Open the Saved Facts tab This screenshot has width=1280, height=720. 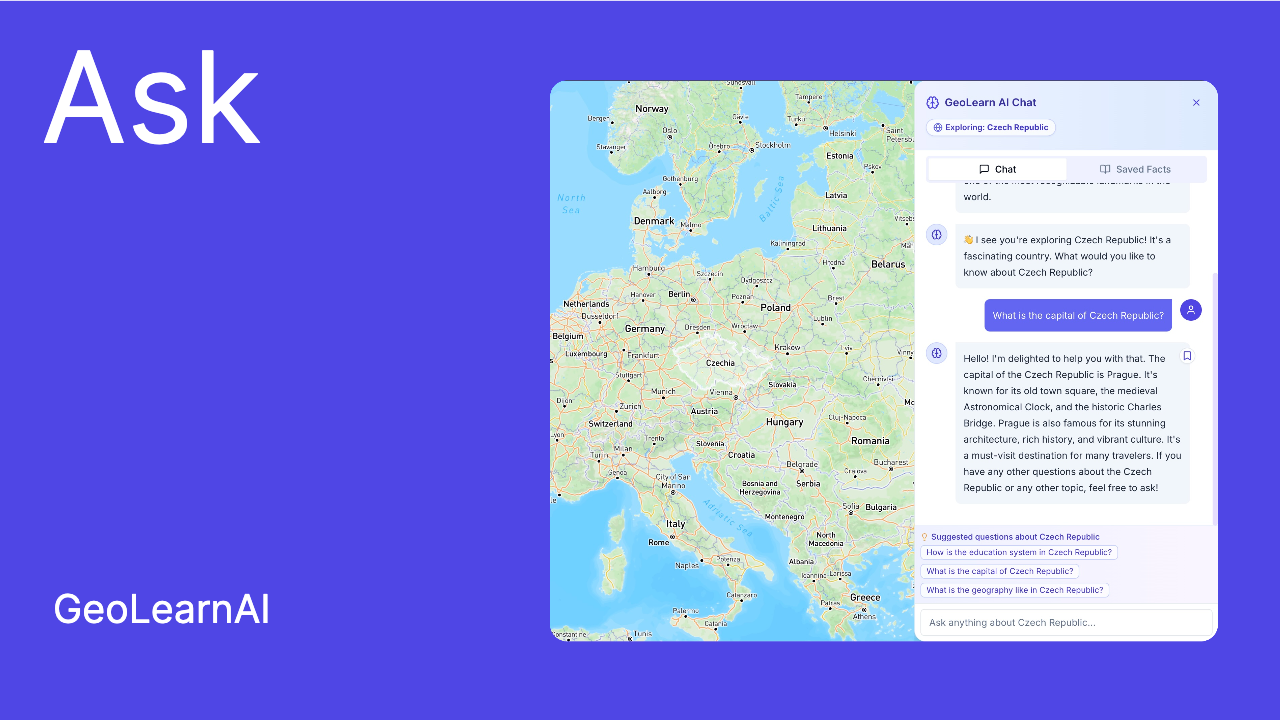click(x=1135, y=170)
